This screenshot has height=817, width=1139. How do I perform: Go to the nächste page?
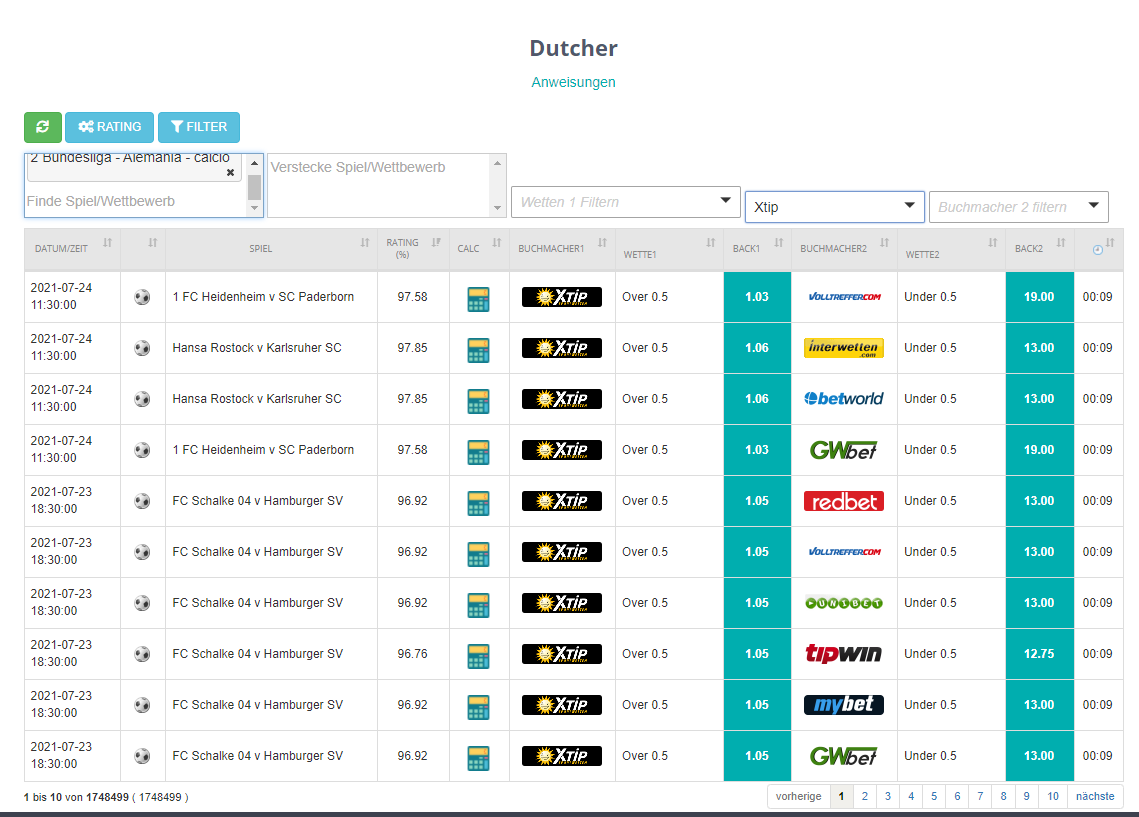(1095, 797)
